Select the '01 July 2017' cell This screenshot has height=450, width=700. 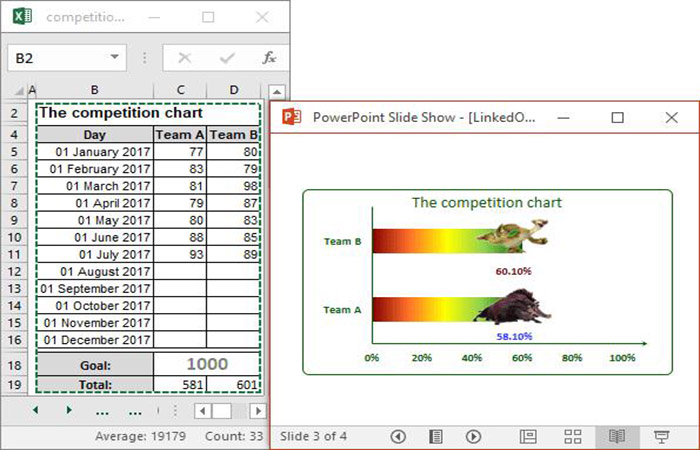point(95,254)
